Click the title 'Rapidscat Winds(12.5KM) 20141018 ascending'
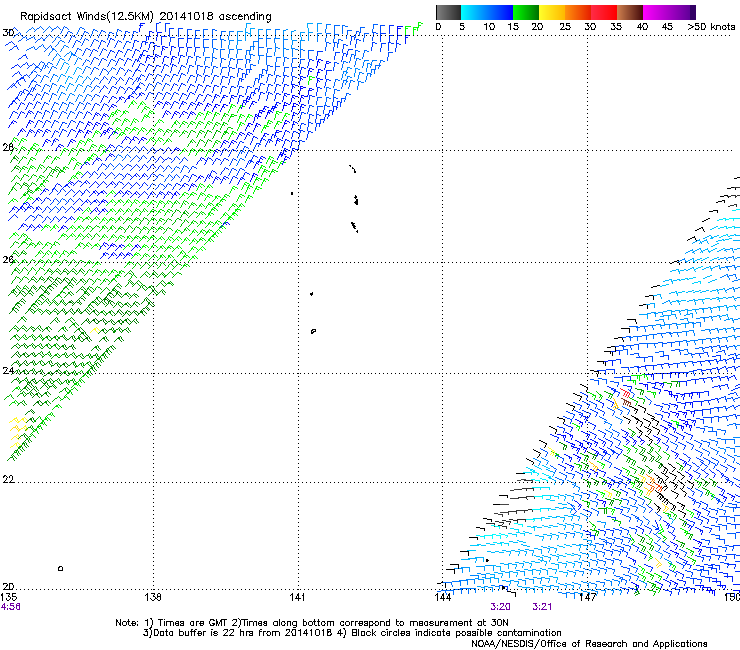740x650 pixels. point(146,17)
